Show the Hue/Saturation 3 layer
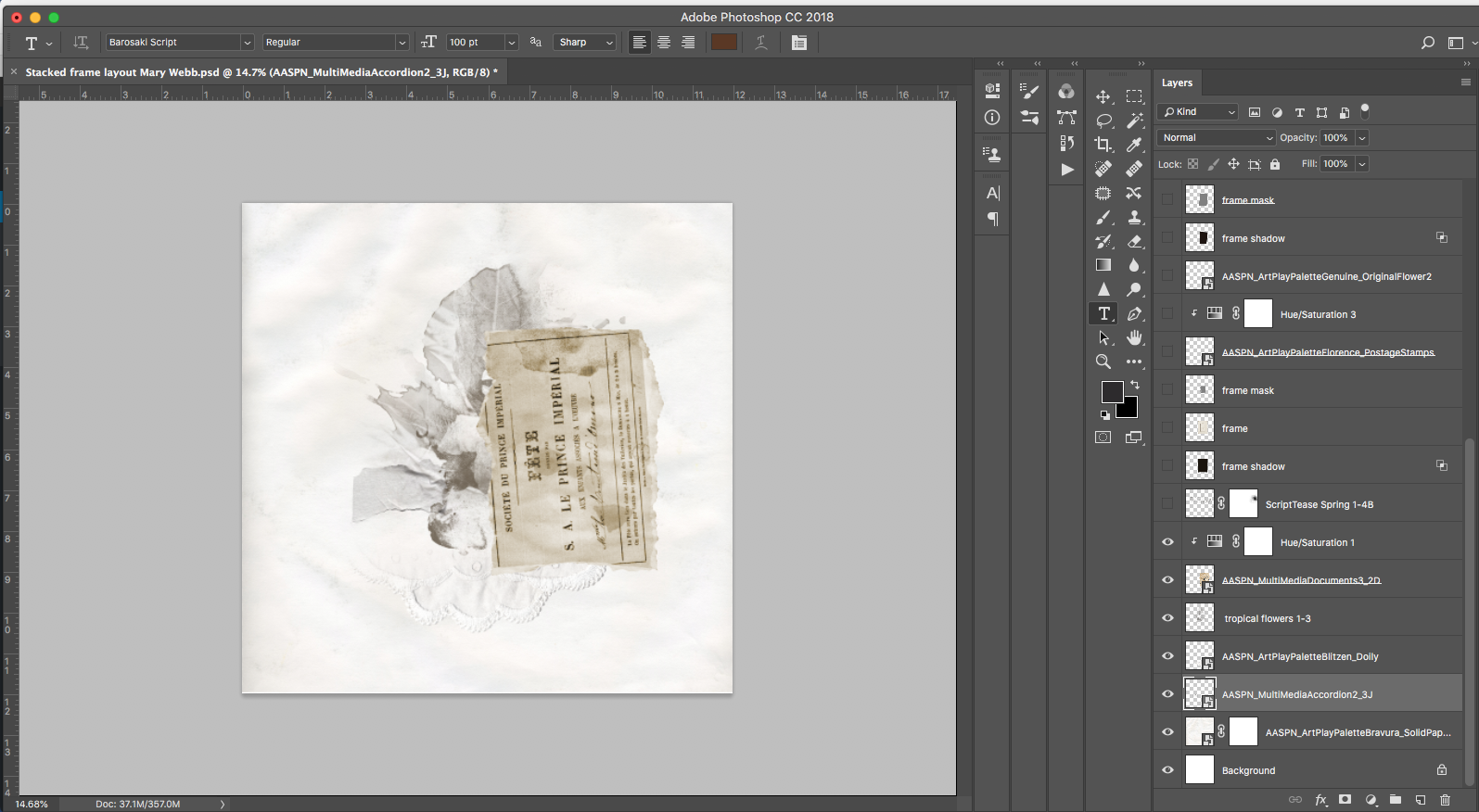The height and width of the screenshot is (812, 1479). (1168, 314)
